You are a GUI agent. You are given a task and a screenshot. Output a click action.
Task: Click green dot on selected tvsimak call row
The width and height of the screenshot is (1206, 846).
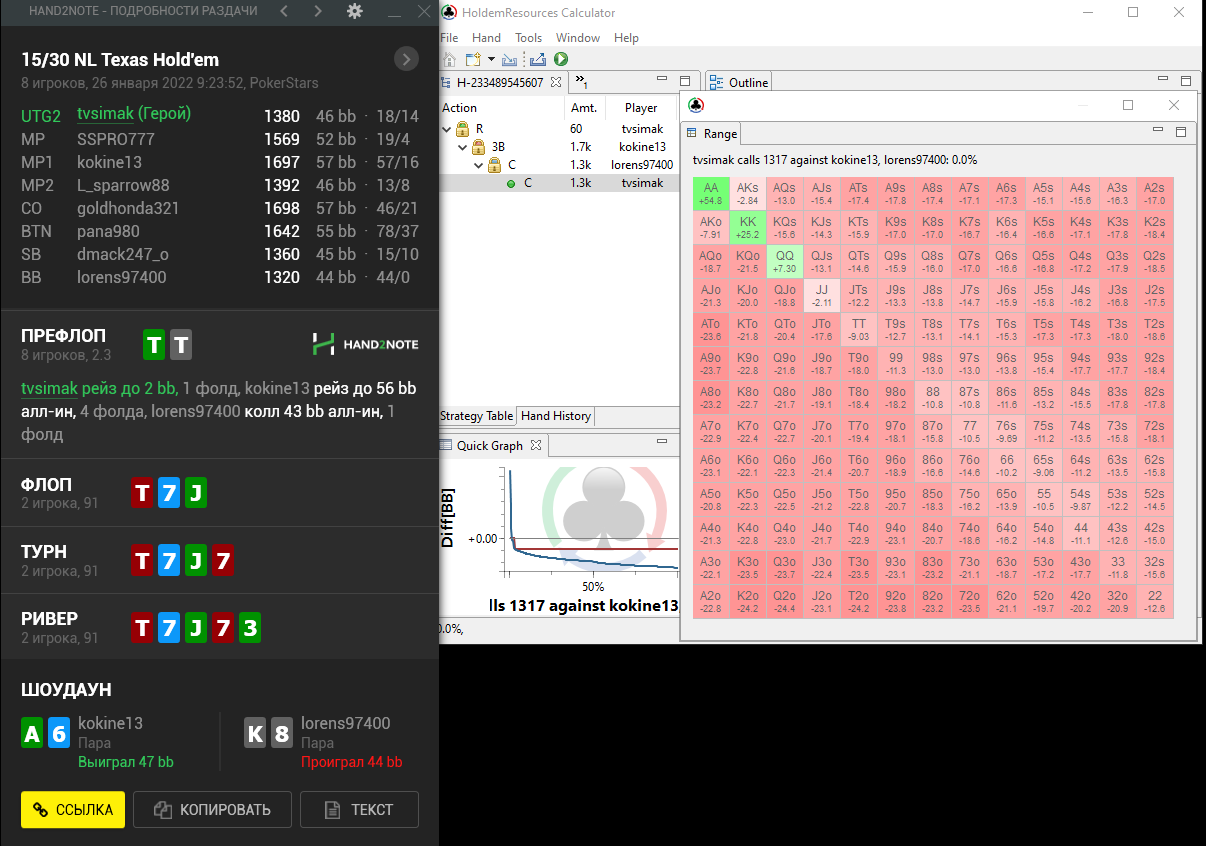(x=511, y=184)
